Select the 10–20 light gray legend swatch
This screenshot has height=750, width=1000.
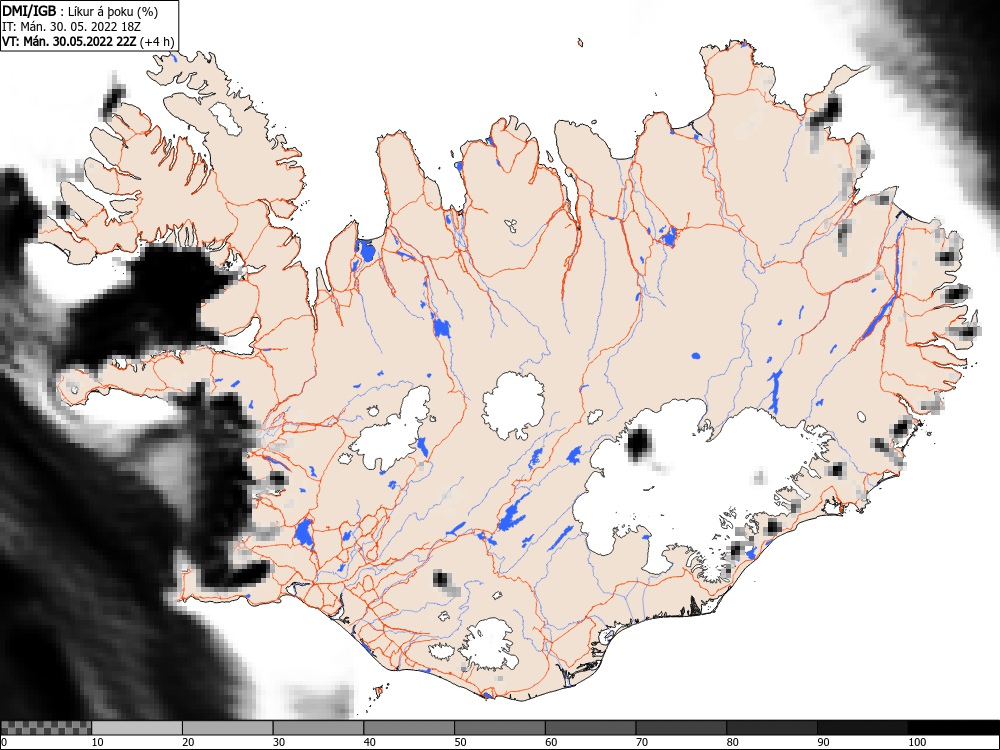[137, 728]
